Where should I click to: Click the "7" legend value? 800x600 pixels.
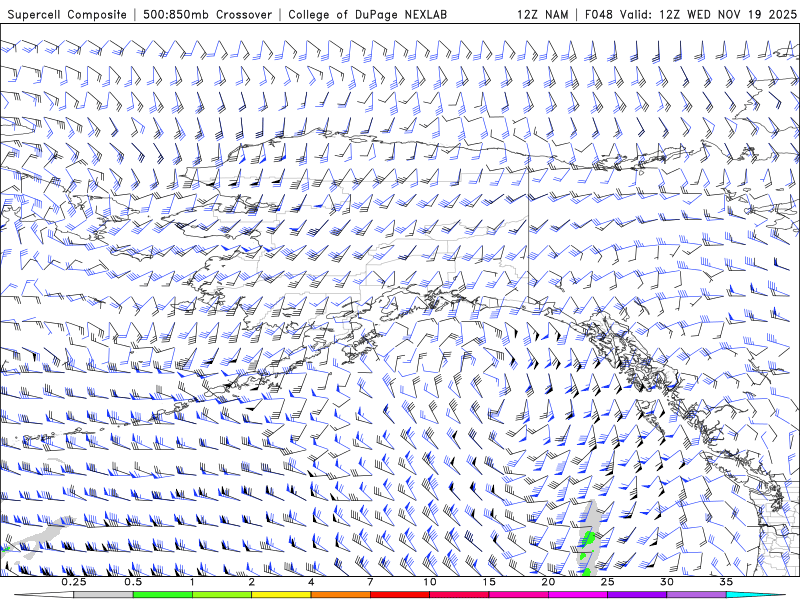[x=370, y=582]
